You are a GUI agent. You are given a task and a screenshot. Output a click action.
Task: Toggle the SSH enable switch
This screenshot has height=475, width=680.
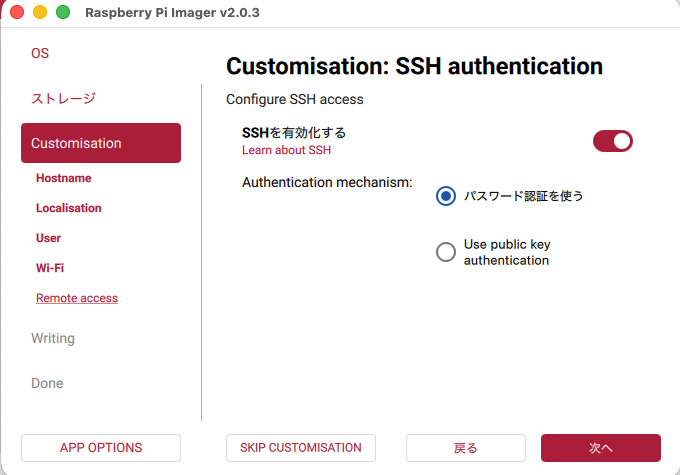(613, 141)
